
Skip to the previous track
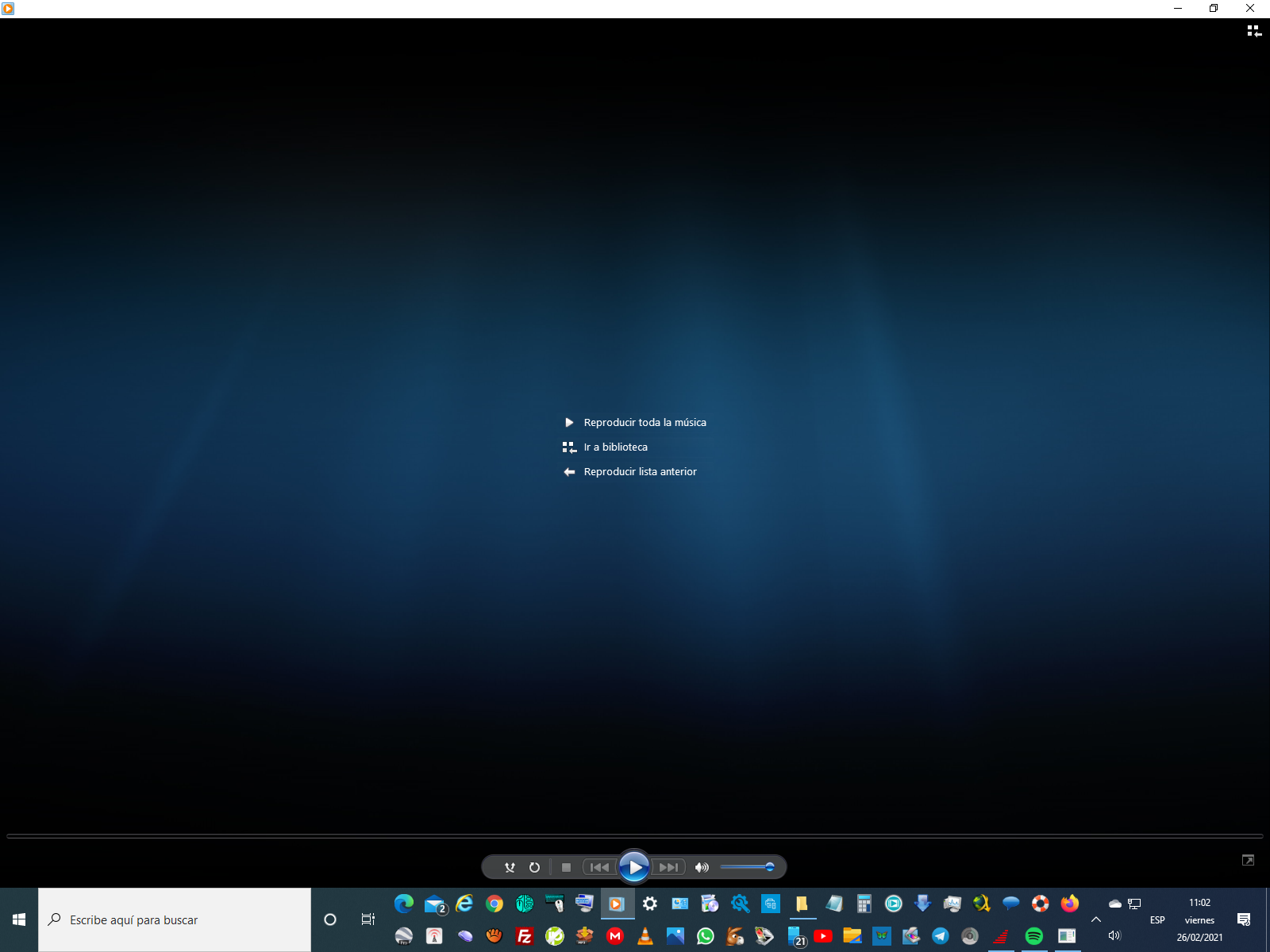[599, 867]
